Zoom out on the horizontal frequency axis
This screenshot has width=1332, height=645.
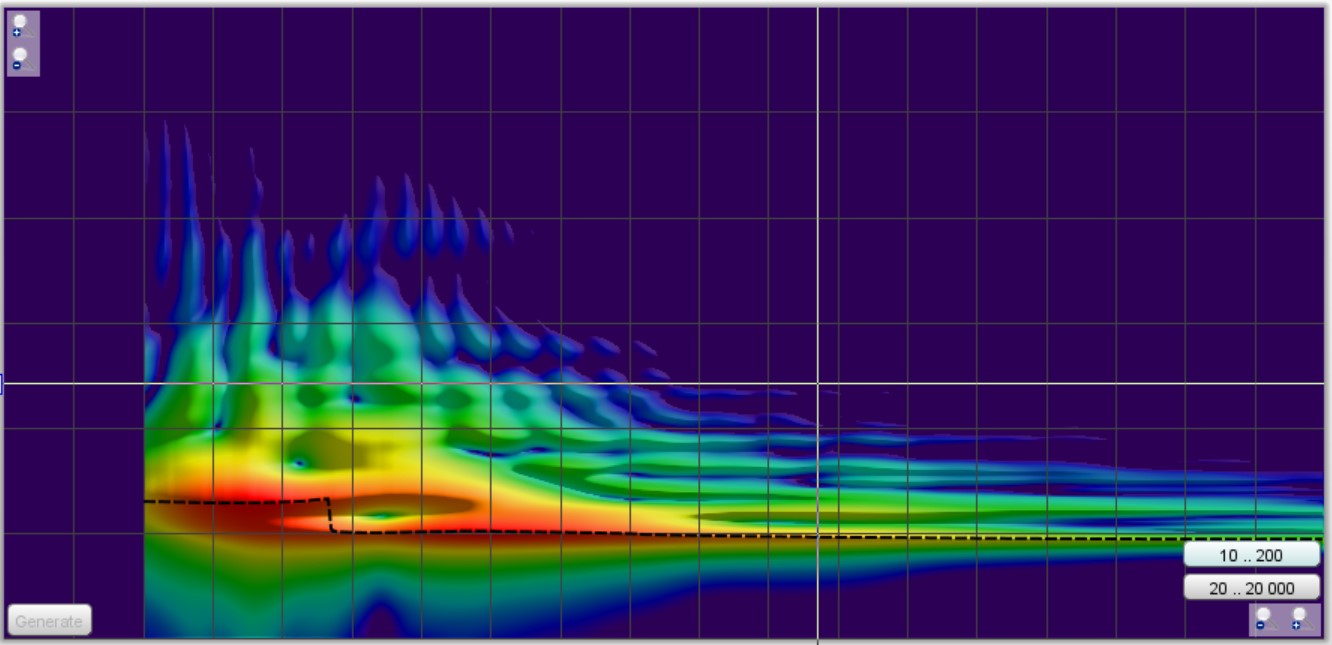[1266, 619]
